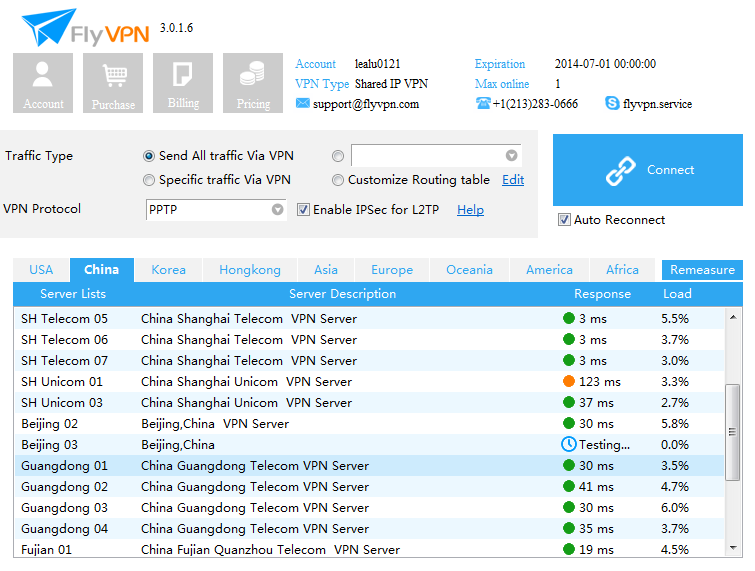Click green status dot for Beijing 02
The height and width of the screenshot is (571, 755).
point(569,423)
